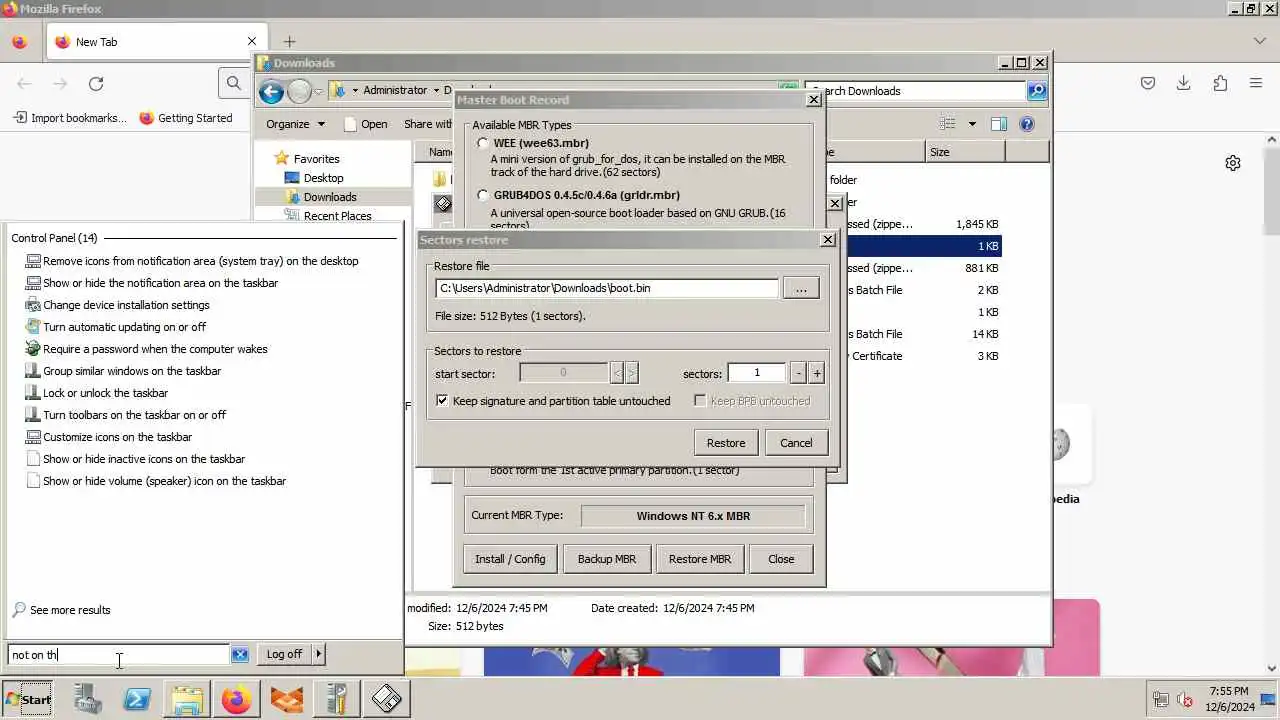Screen dimensions: 1280x720
Task: Select Desktop under Favorites
Action: 323,178
